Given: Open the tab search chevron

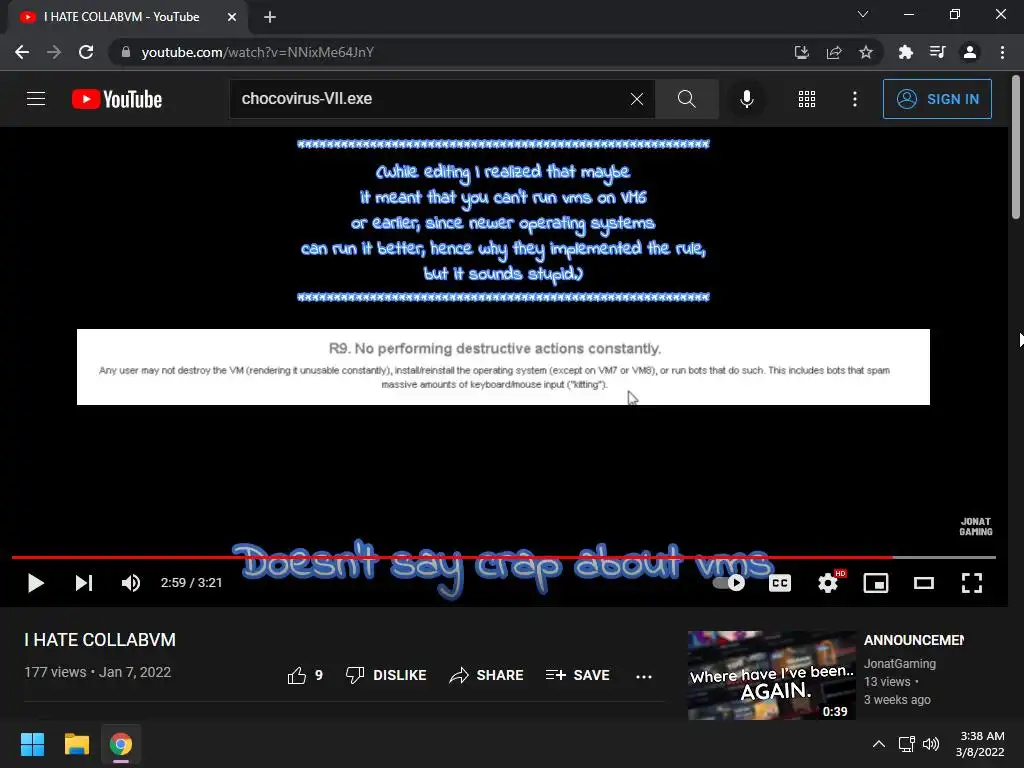Looking at the screenshot, I should [863, 14].
